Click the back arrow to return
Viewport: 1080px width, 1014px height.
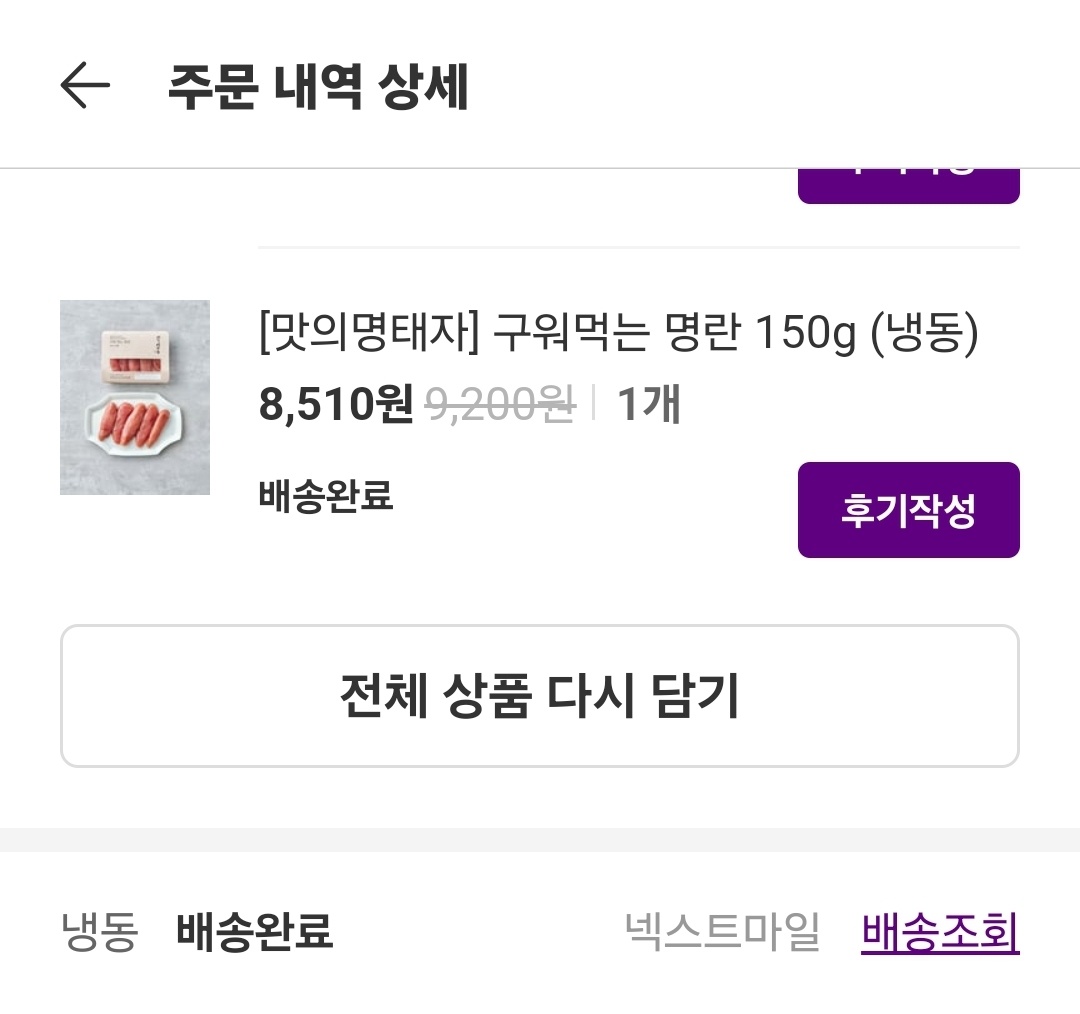(85, 85)
